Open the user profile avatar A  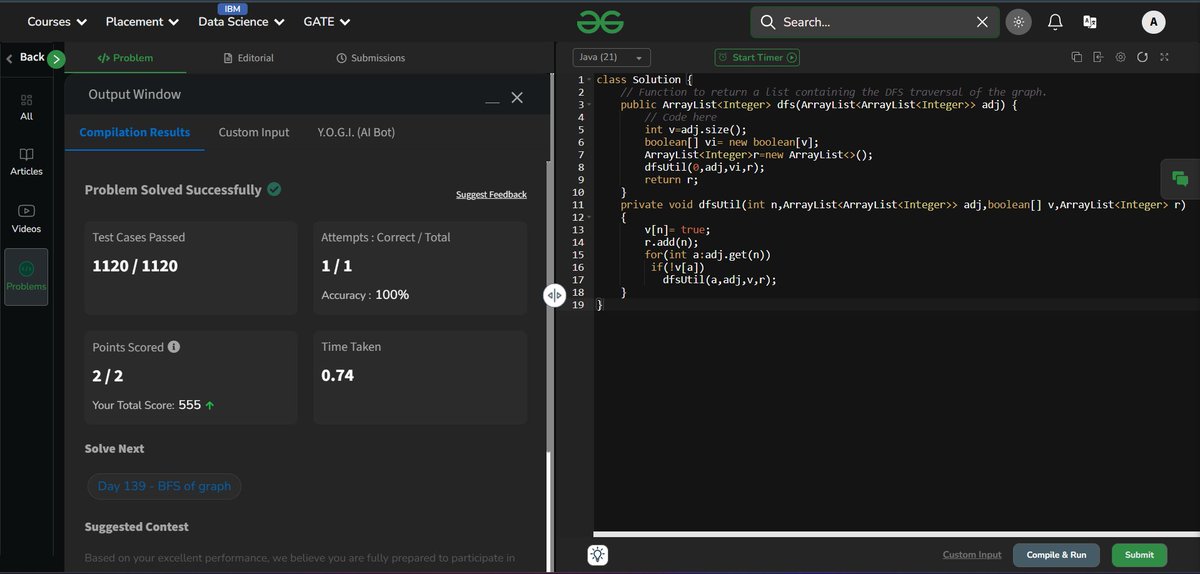pyautogui.click(x=1155, y=22)
